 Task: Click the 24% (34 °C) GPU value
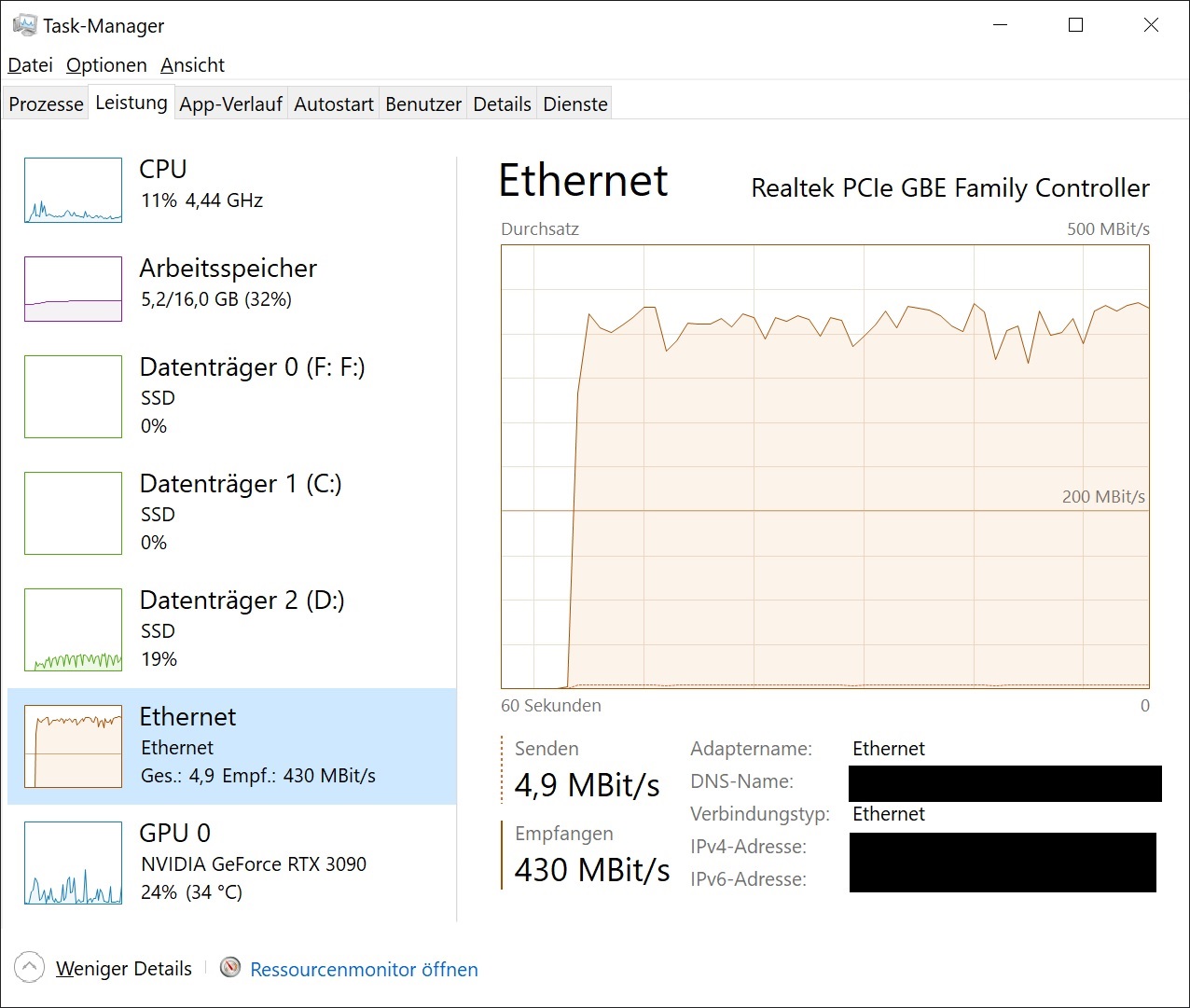point(191,892)
